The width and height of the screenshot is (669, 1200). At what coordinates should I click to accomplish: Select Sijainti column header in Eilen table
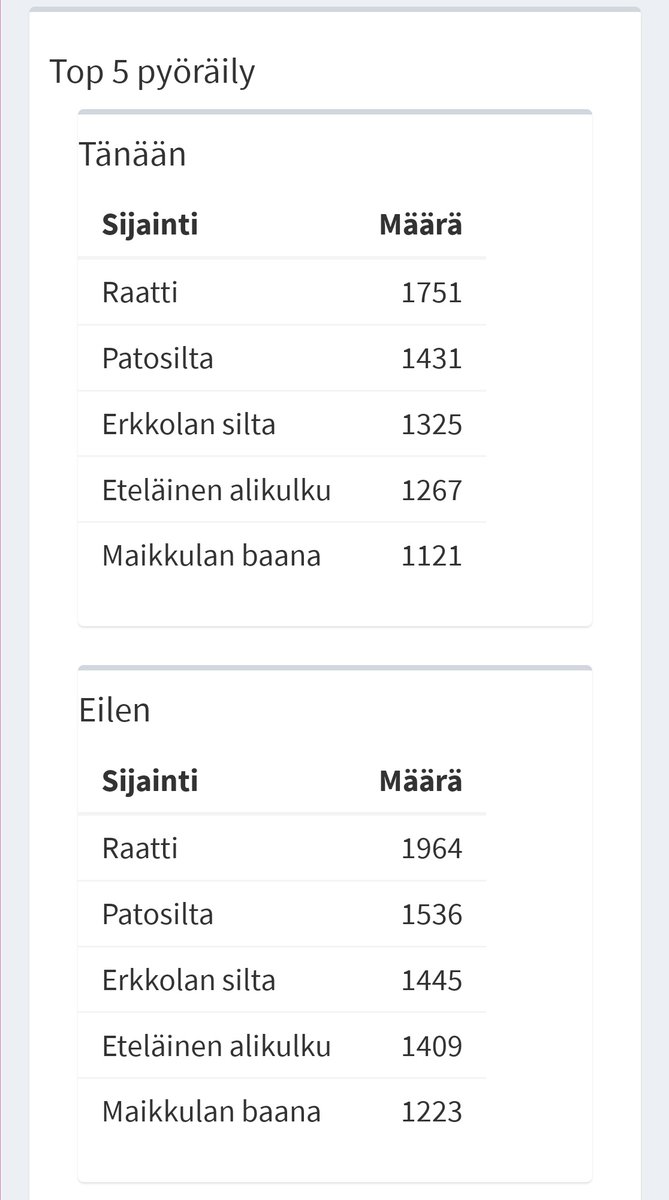point(150,780)
